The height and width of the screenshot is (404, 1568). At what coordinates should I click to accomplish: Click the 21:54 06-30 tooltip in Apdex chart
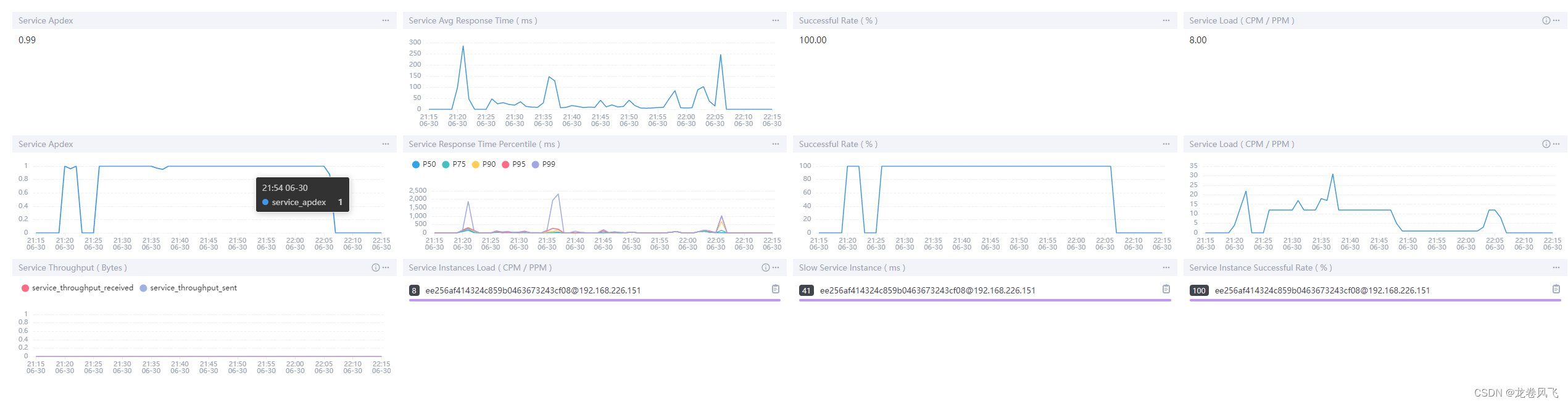(302, 195)
